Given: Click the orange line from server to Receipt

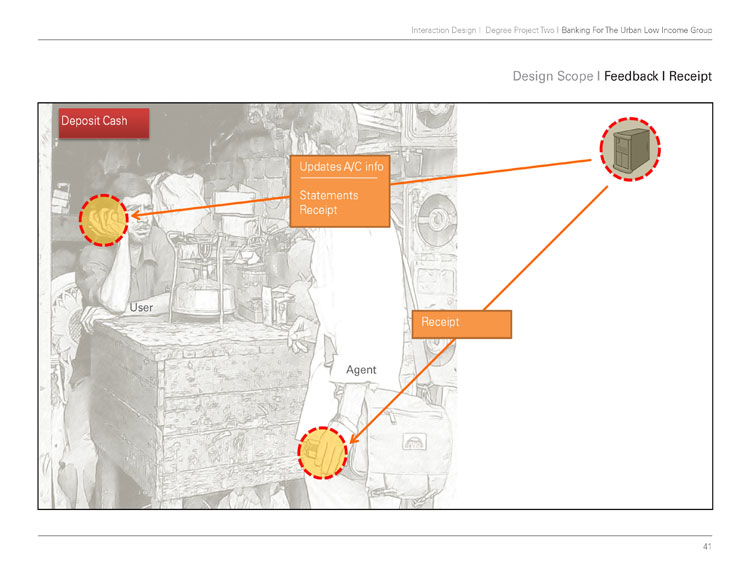Looking at the screenshot, I should coord(545,248).
